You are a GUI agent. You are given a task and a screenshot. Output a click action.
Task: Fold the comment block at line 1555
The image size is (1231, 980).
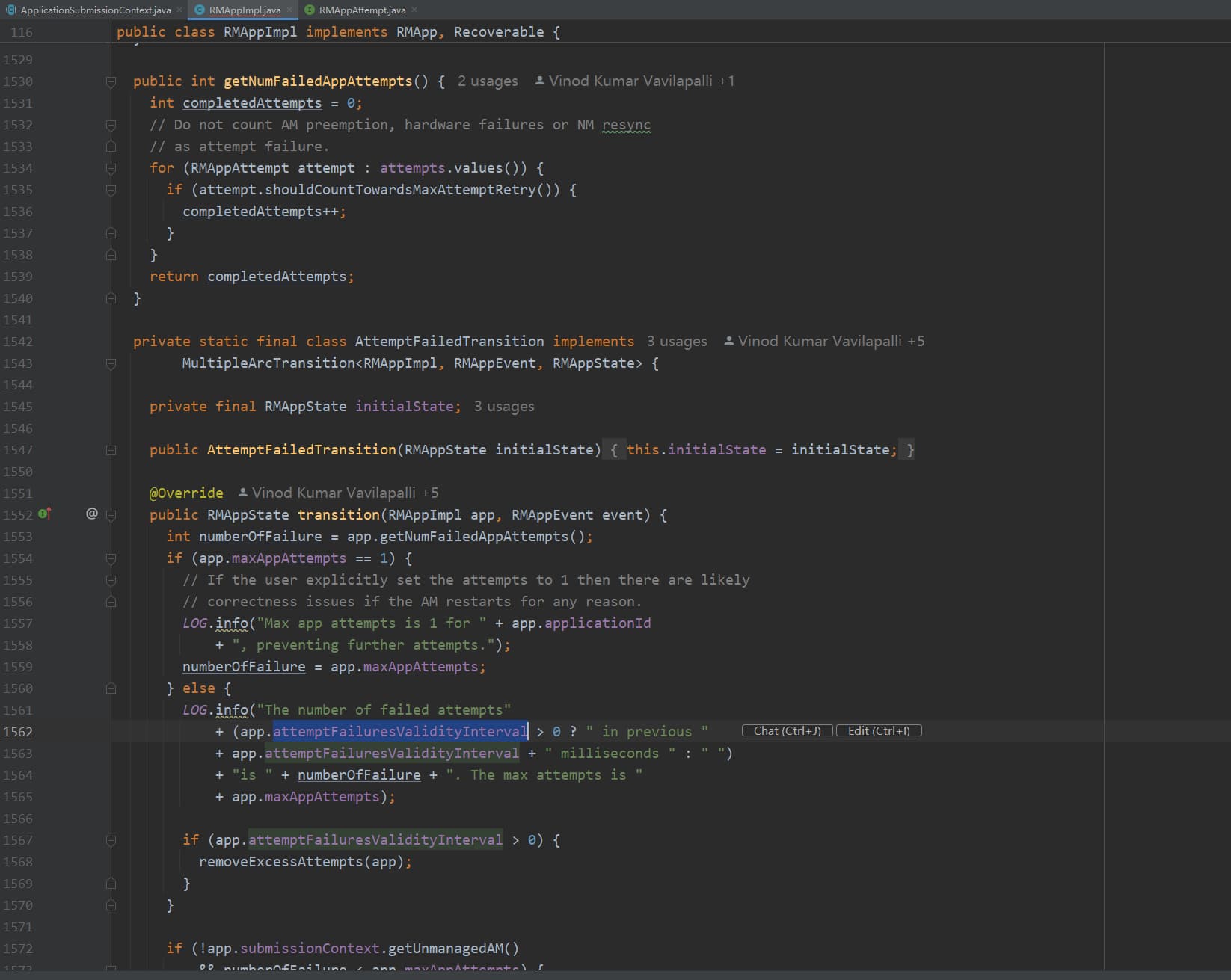click(x=111, y=580)
